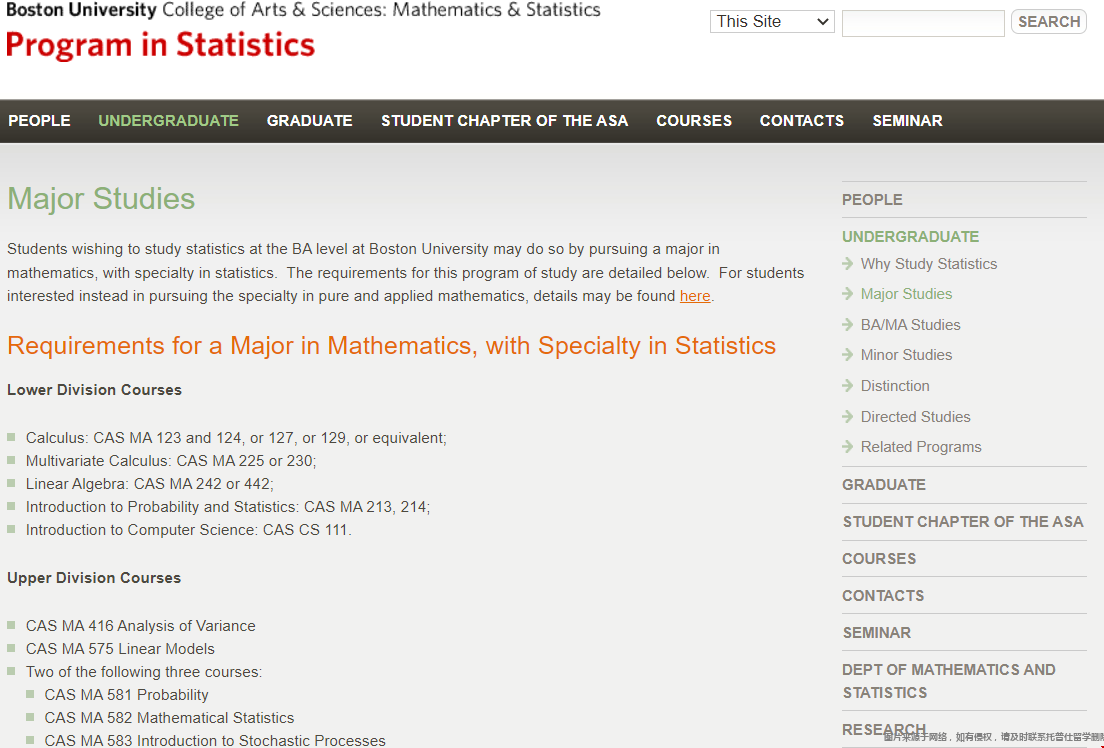Click the arrow icon beside BA/MA Studies
The image size is (1104, 748).
pos(848,325)
